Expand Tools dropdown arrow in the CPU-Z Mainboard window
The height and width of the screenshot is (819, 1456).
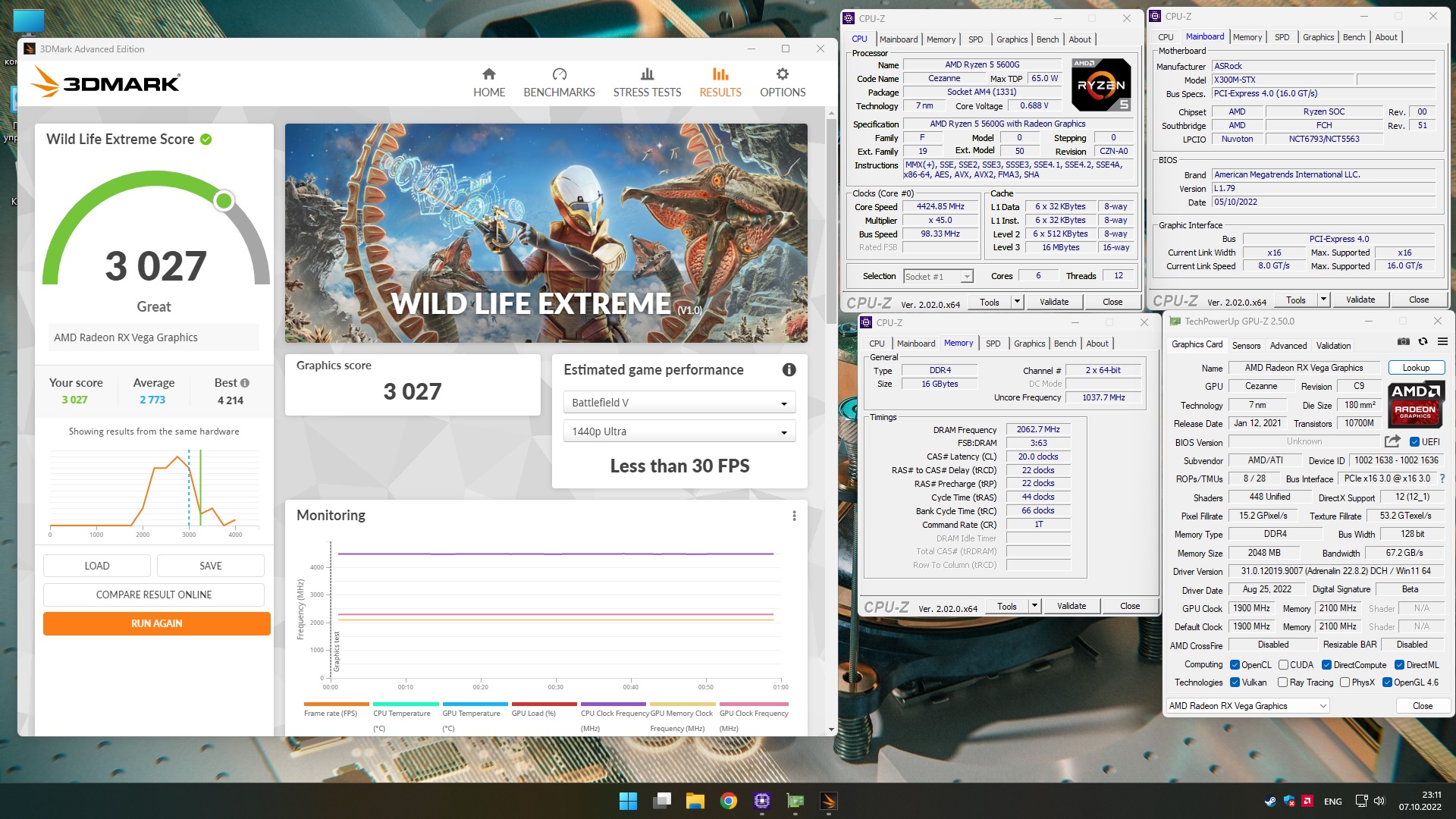coord(1323,300)
